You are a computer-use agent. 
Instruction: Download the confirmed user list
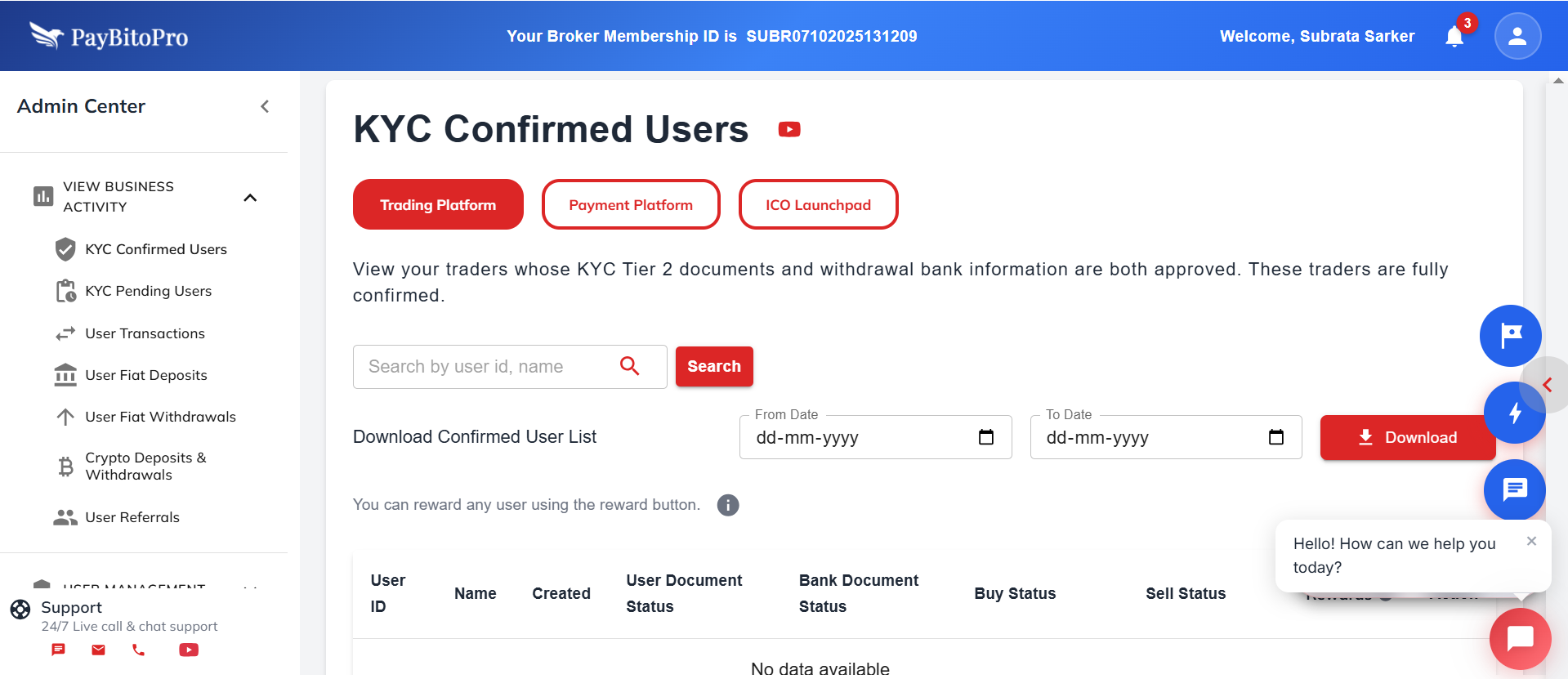(1407, 437)
